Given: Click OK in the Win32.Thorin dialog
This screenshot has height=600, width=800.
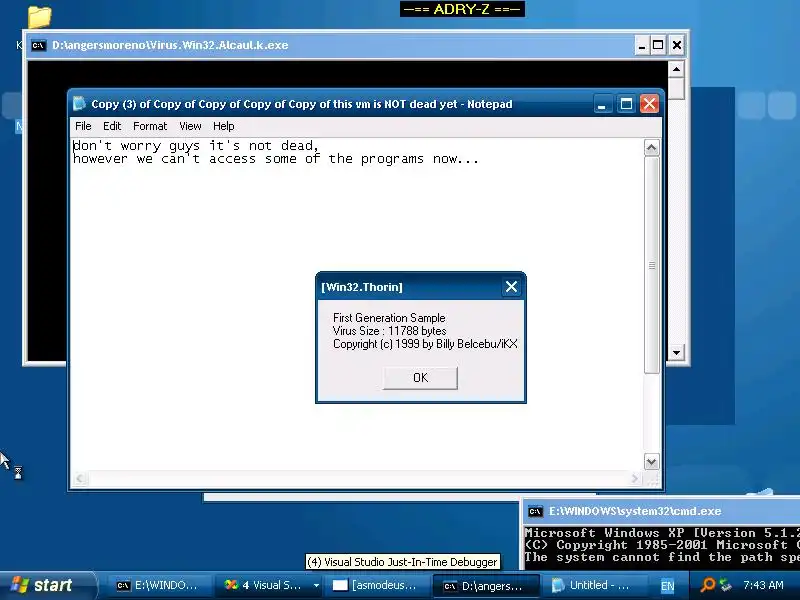Looking at the screenshot, I should pyautogui.click(x=420, y=378).
